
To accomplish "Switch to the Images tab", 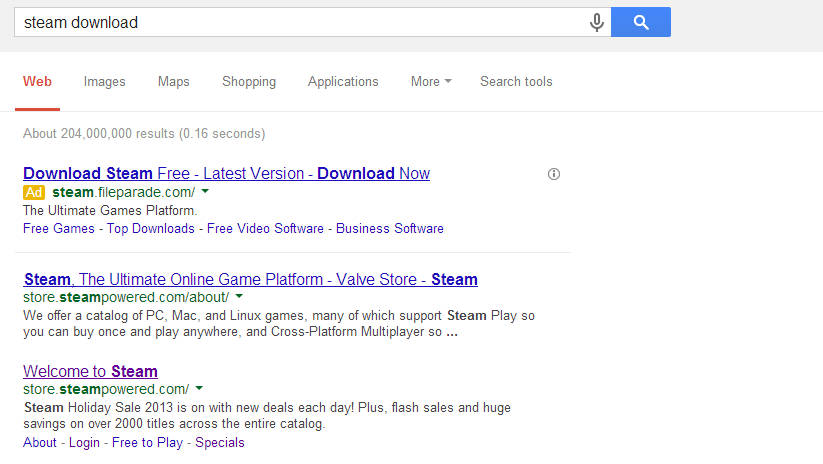I will pos(104,82).
